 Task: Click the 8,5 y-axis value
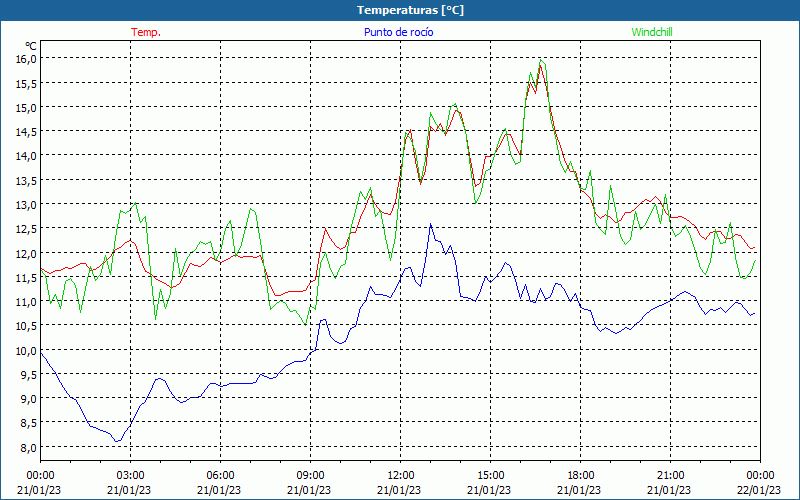(x=30, y=423)
